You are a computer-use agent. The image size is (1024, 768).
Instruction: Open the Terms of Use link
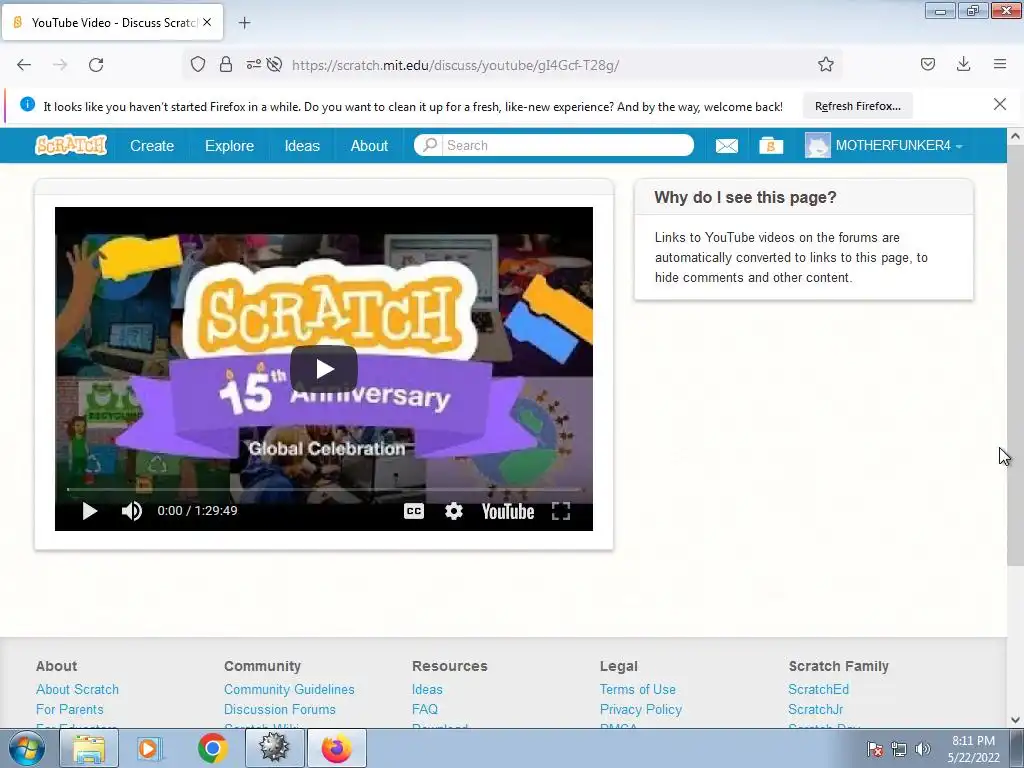coord(637,690)
